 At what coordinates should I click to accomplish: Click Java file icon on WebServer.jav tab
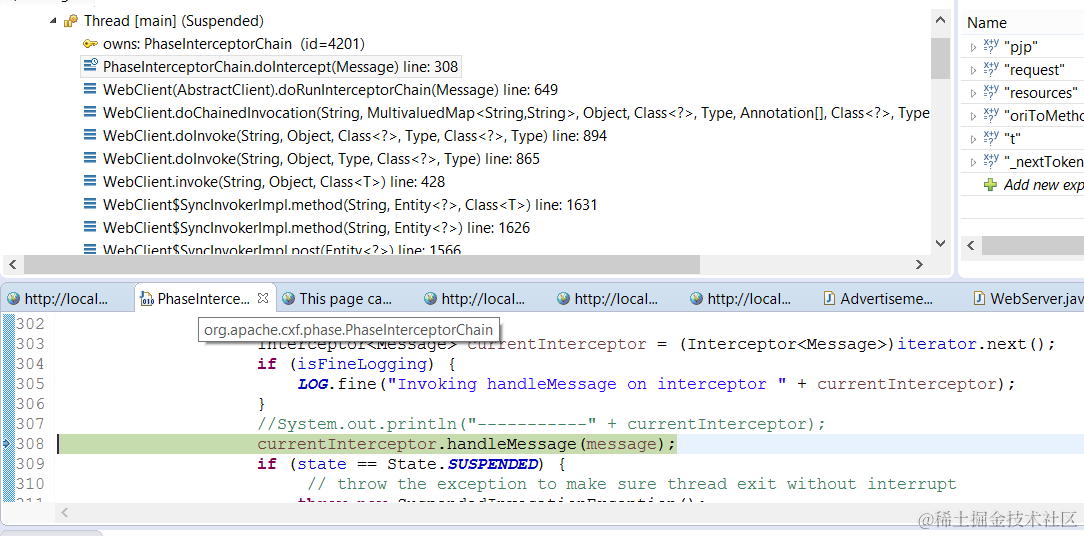click(979, 298)
